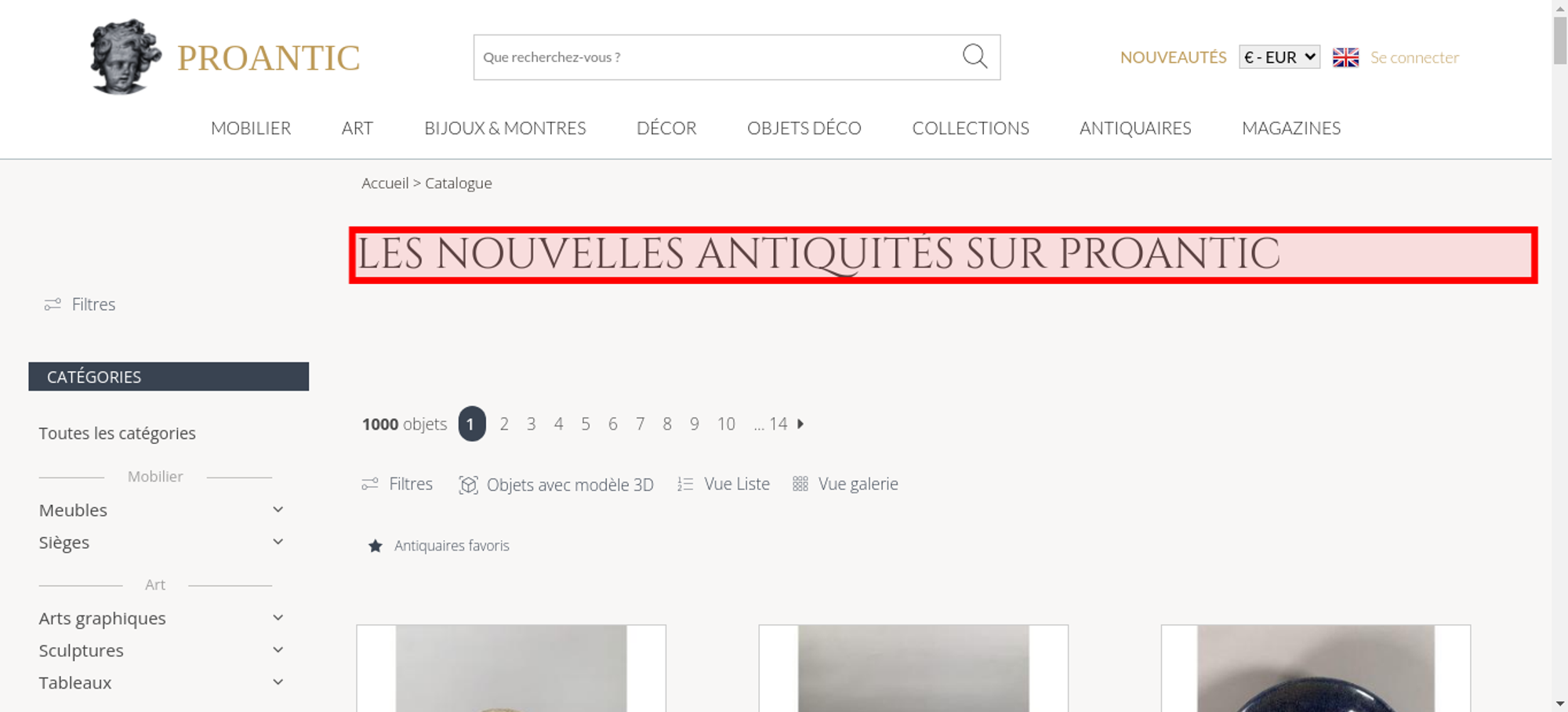Open the EUR currency dropdown

coord(1279,57)
